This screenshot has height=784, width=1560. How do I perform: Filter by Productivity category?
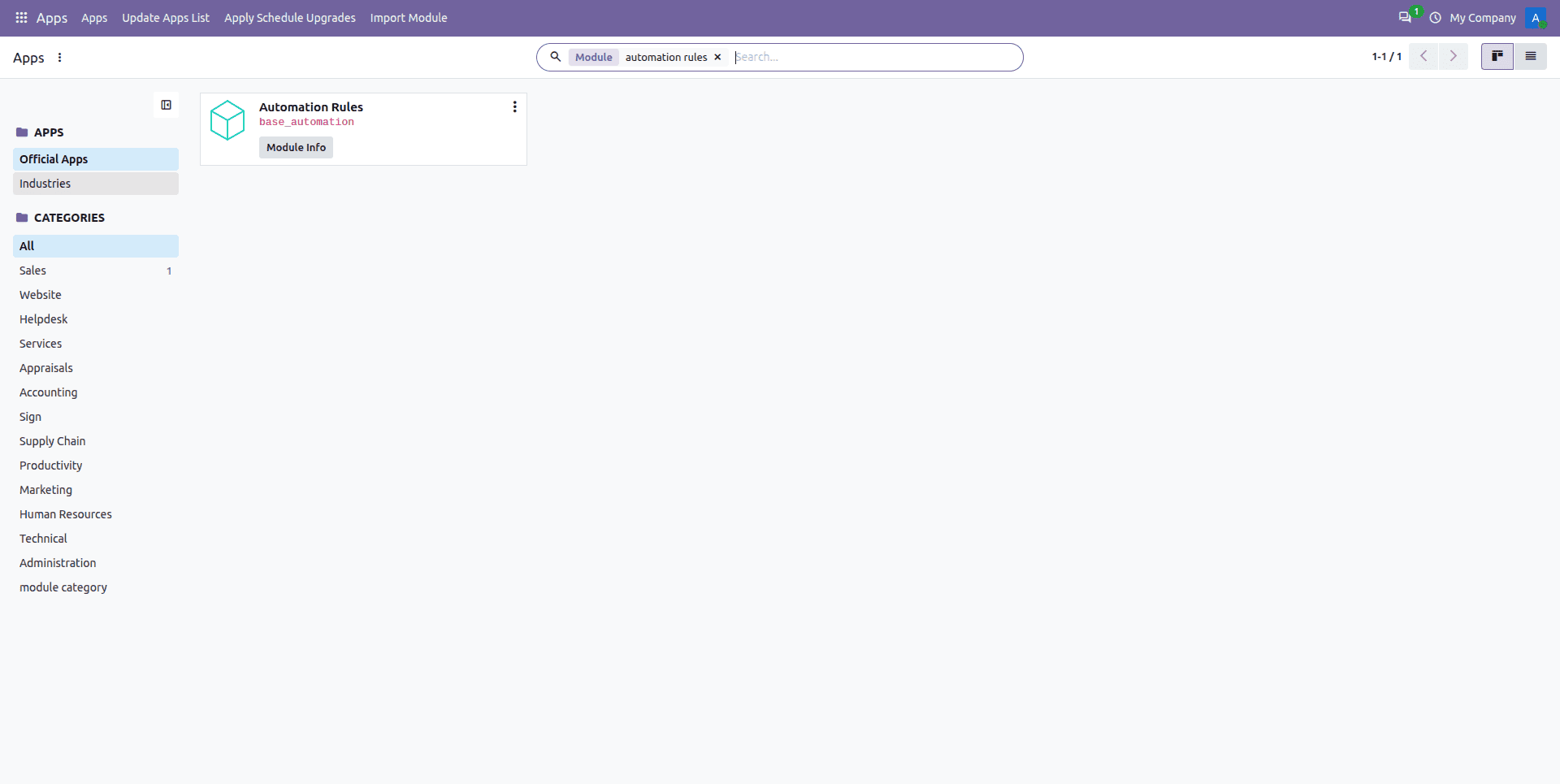pyautogui.click(x=96, y=466)
